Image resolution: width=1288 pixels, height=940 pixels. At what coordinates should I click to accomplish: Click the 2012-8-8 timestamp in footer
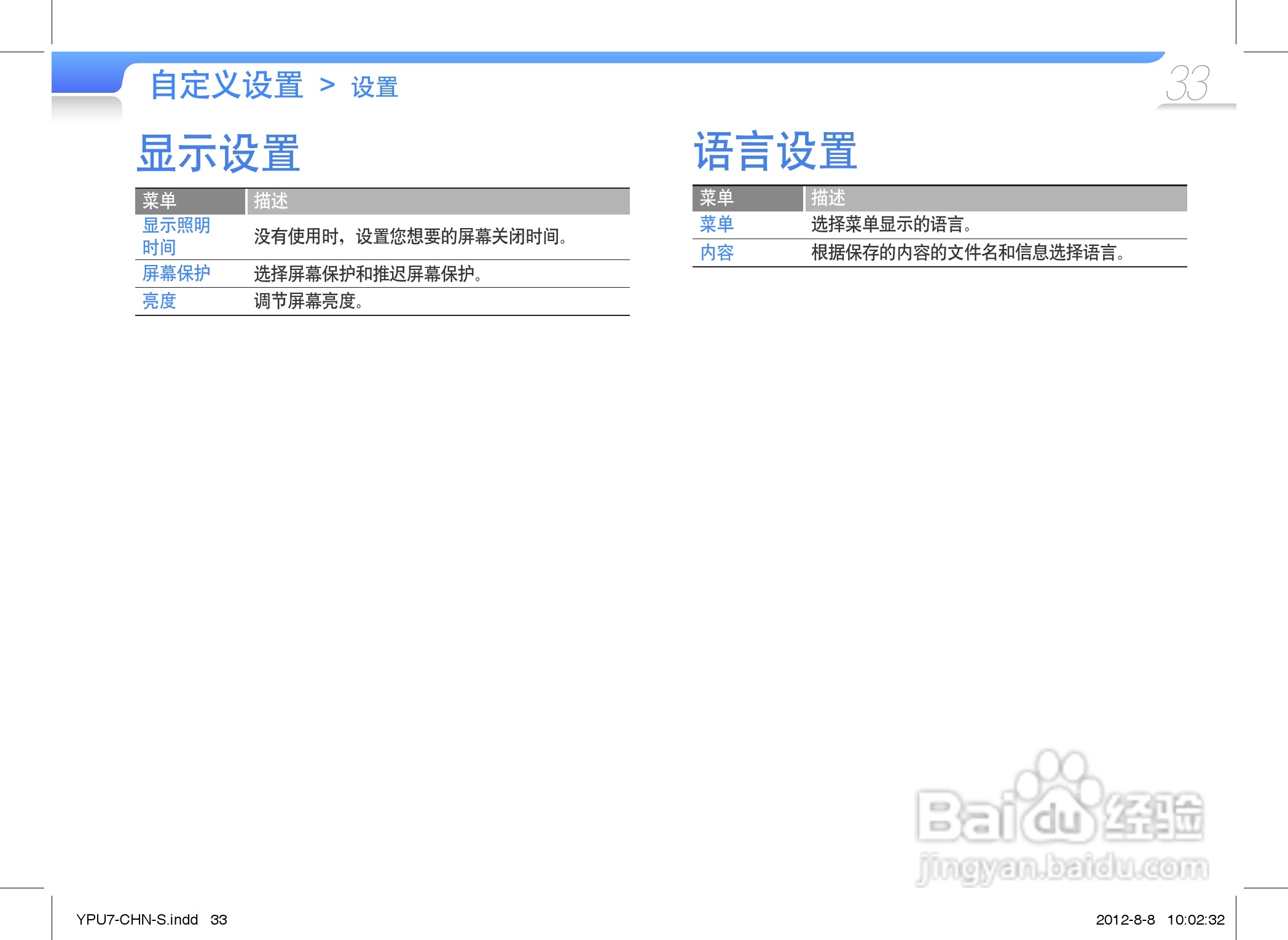pyautogui.click(x=1125, y=919)
